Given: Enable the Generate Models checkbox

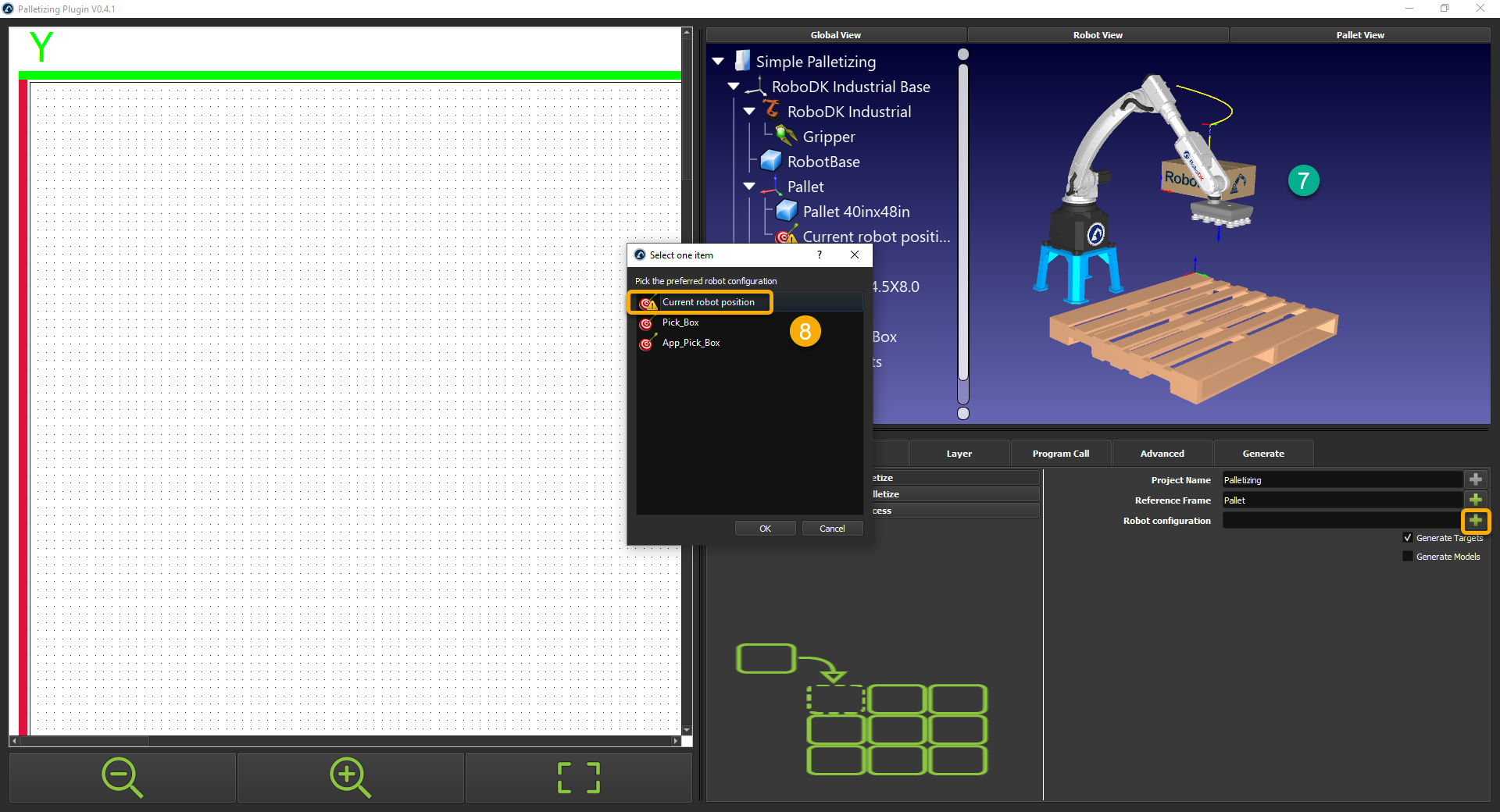Looking at the screenshot, I should (x=1407, y=556).
